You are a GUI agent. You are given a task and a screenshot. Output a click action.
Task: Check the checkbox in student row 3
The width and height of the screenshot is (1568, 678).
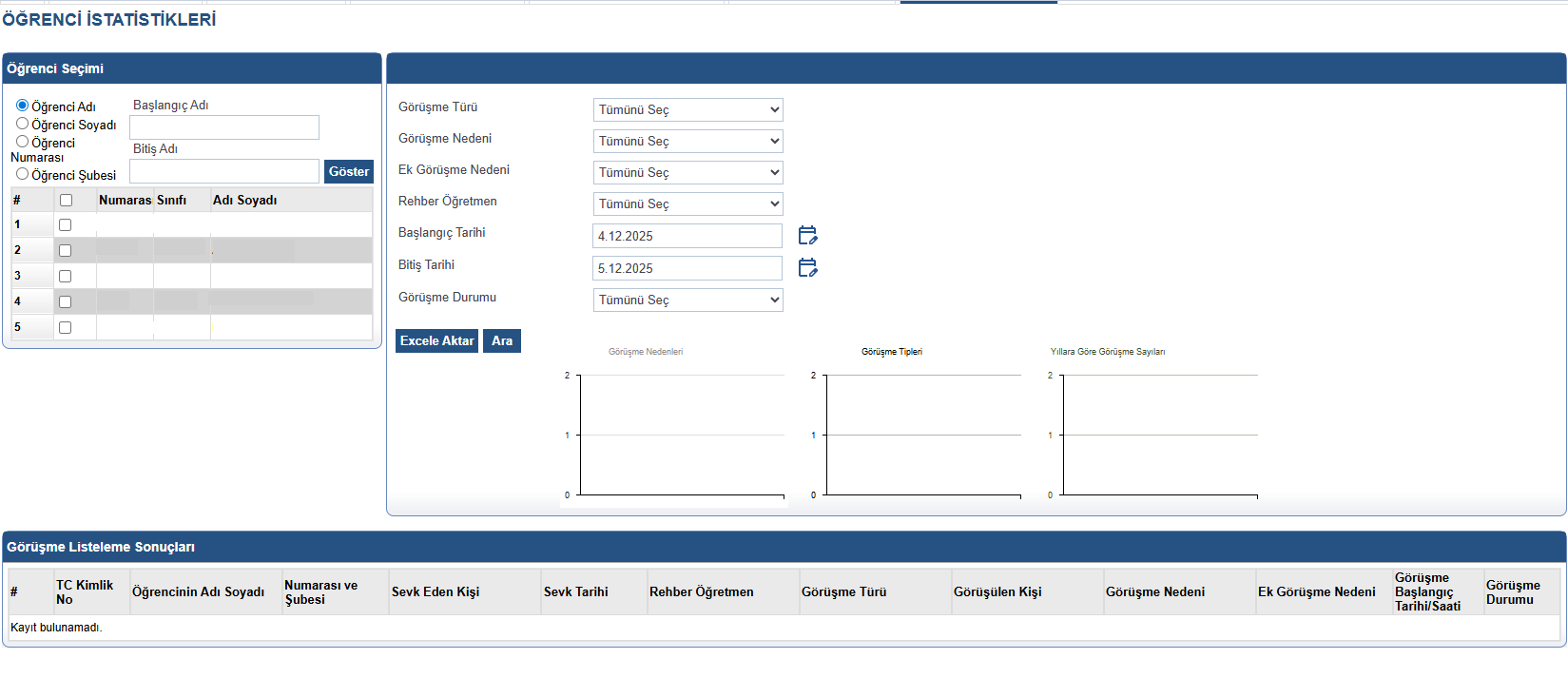(x=66, y=277)
